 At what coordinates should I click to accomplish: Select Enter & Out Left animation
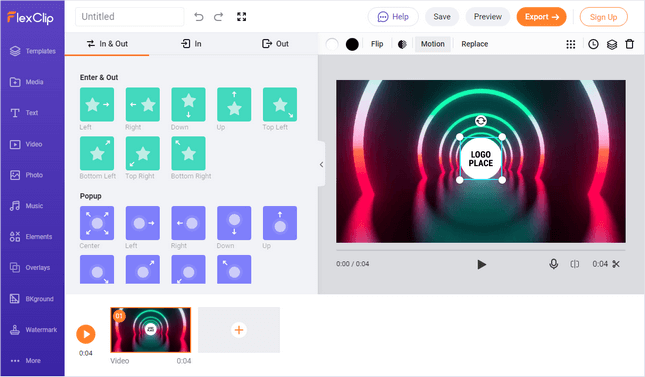[x=97, y=105]
